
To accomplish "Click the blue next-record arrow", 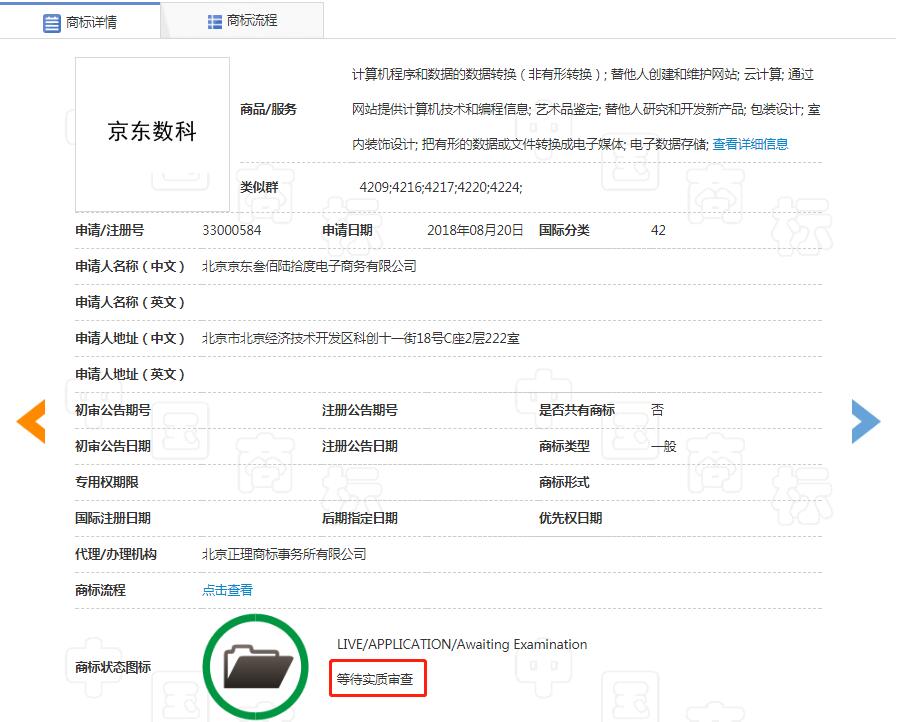I will coord(865,421).
